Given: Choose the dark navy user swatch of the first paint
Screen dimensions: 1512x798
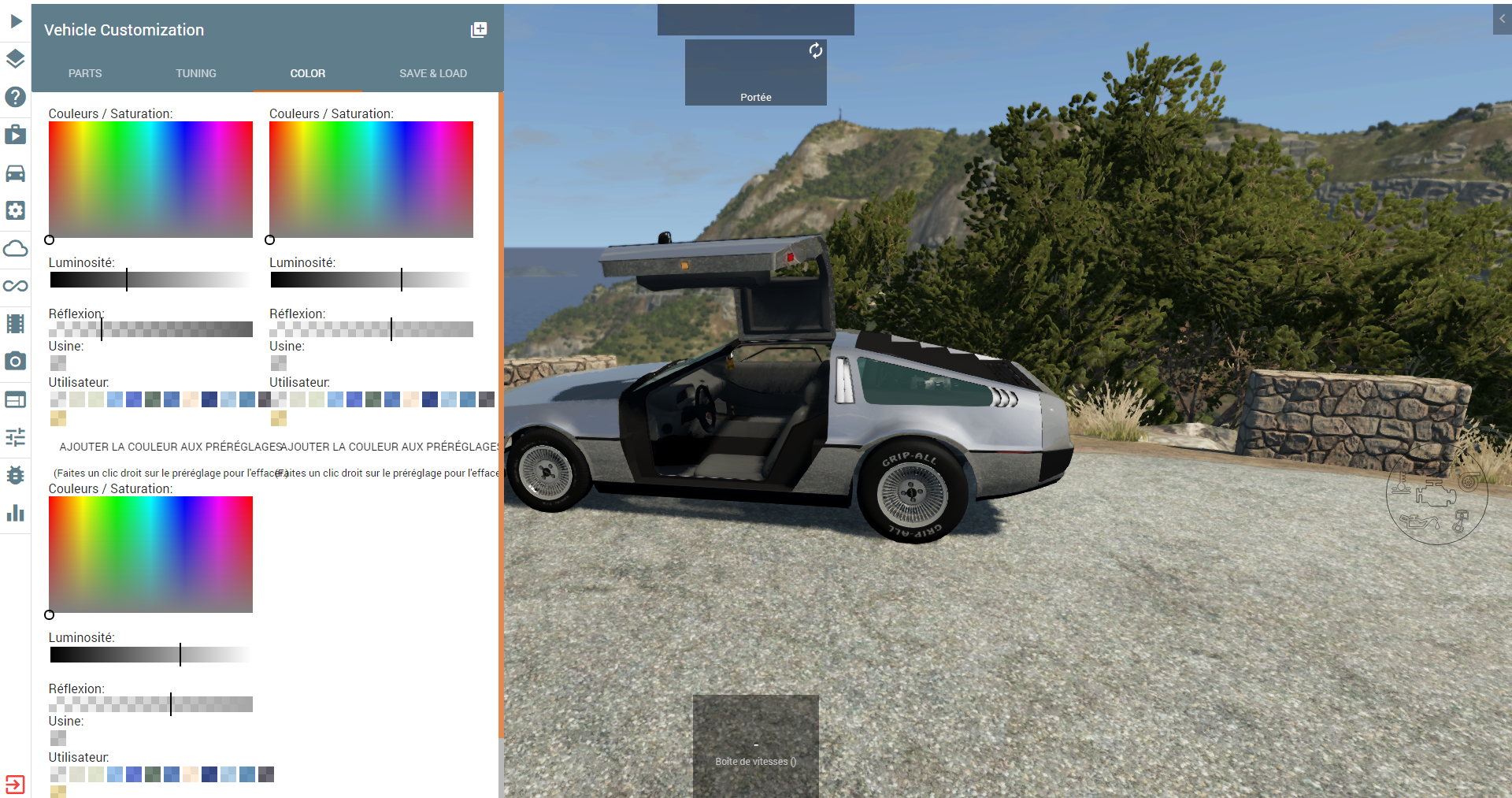Looking at the screenshot, I should coord(209,399).
